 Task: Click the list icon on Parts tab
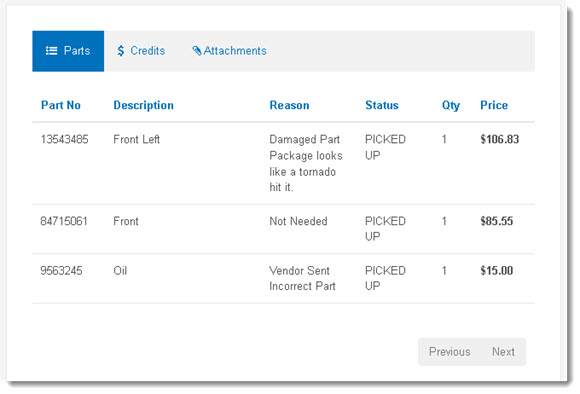[x=51, y=51]
